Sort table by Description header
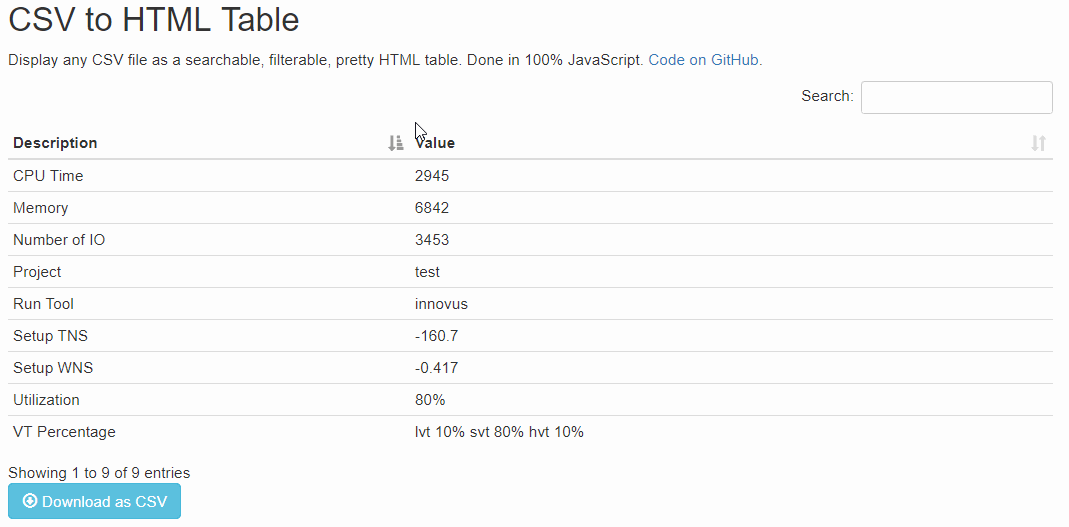This screenshot has width=1069, height=527. pyautogui.click(x=56, y=143)
